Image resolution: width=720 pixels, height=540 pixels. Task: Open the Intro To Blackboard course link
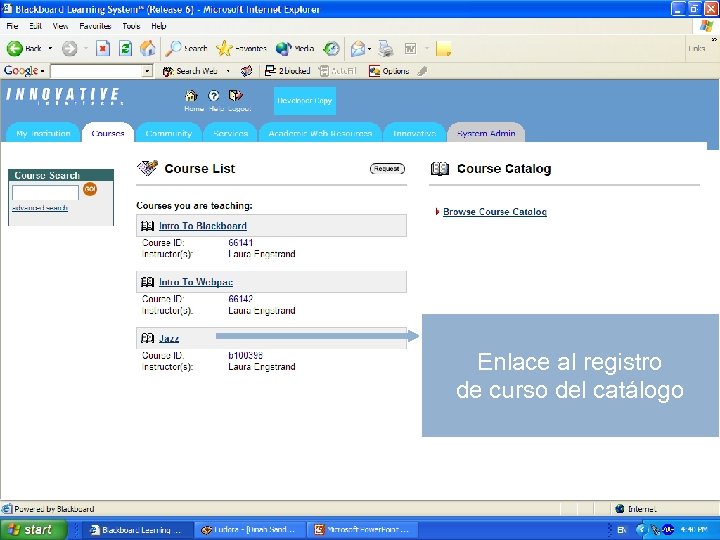(x=203, y=225)
